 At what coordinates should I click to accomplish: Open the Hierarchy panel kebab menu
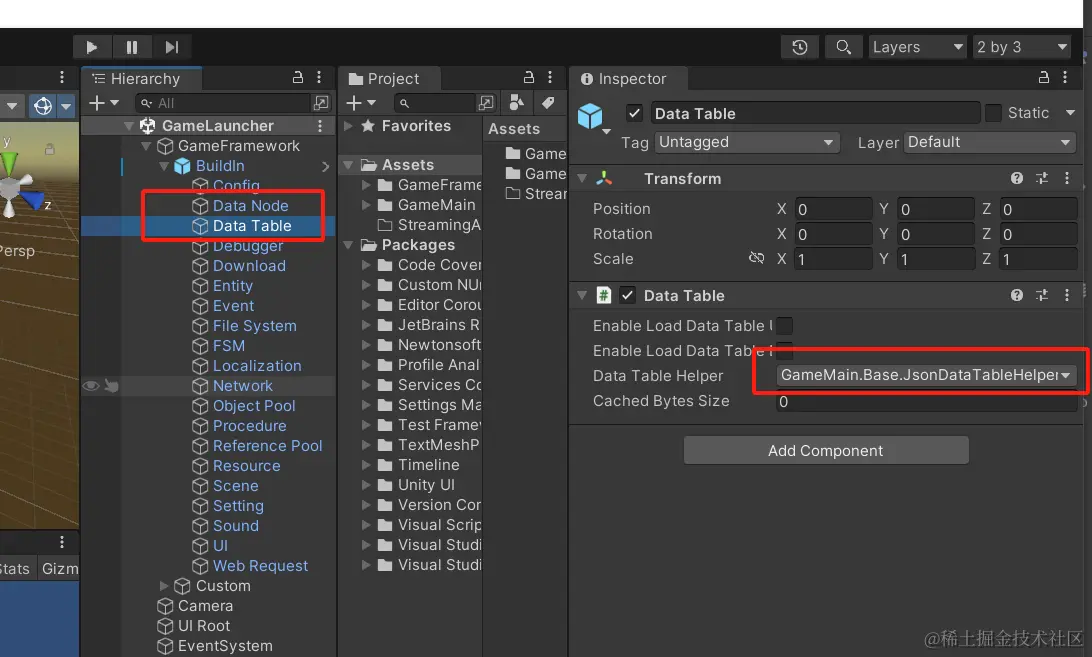point(319,77)
